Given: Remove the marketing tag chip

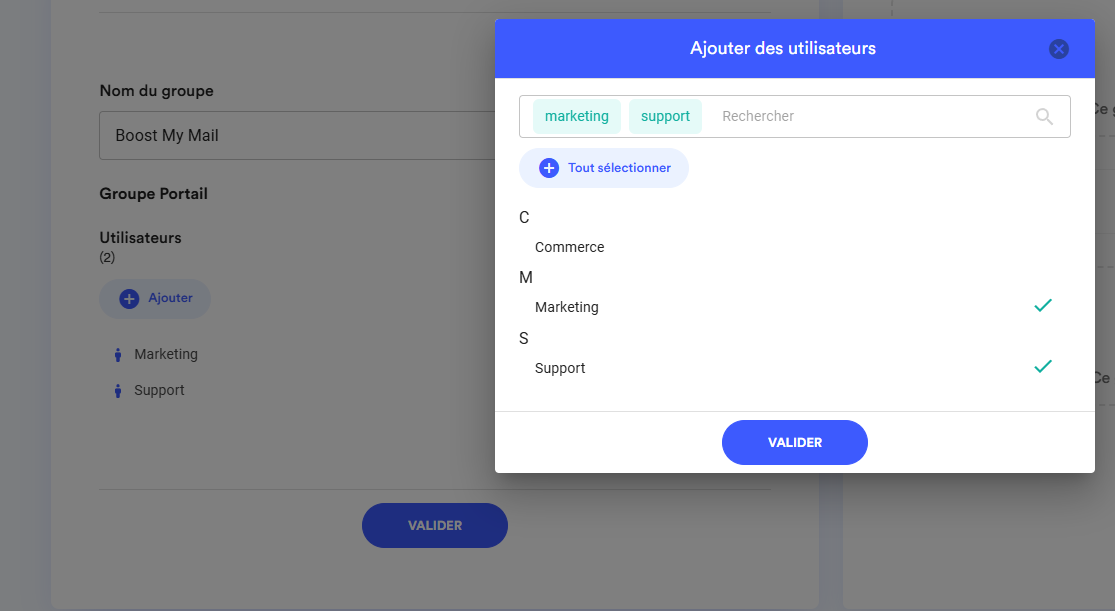Looking at the screenshot, I should (x=577, y=116).
